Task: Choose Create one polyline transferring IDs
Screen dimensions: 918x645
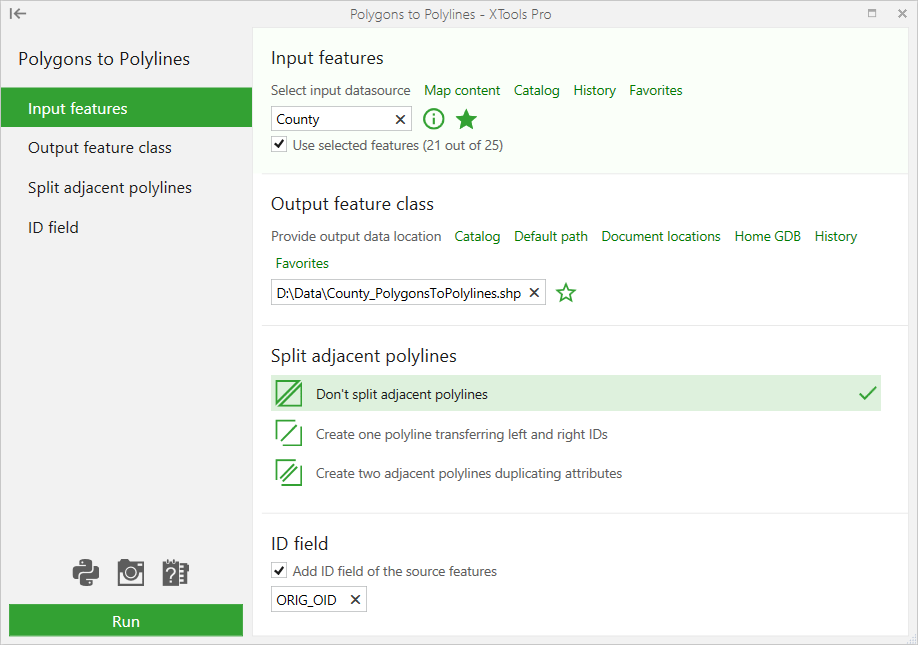Action: (461, 434)
